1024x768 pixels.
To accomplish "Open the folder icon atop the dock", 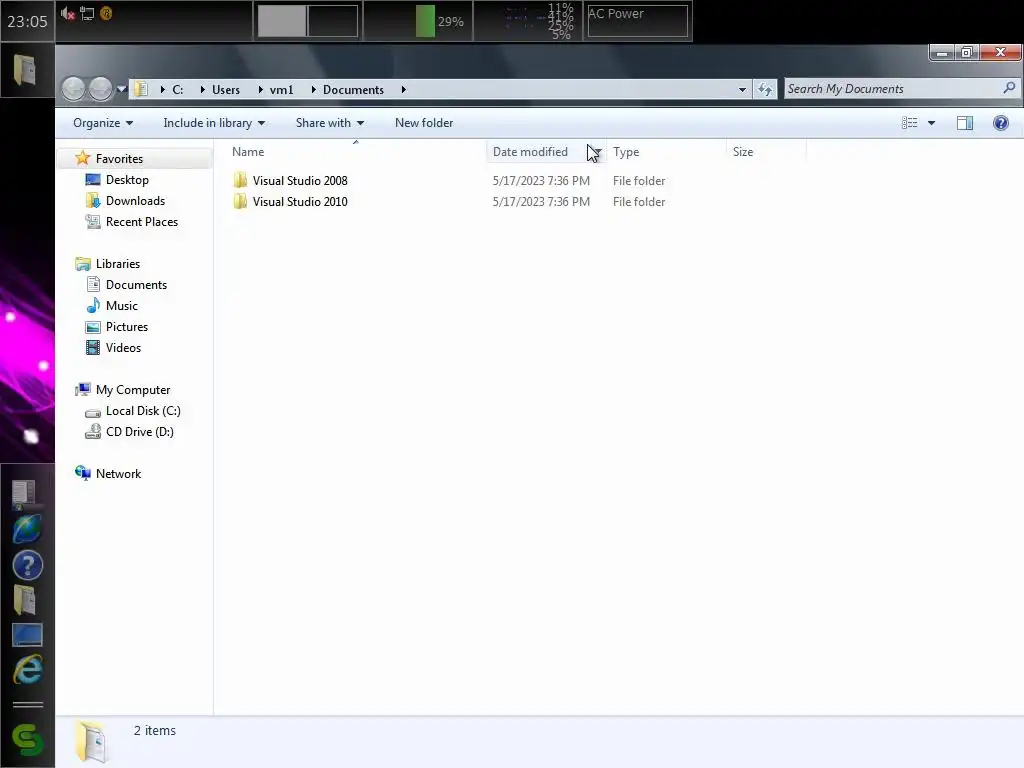I will [26, 70].
